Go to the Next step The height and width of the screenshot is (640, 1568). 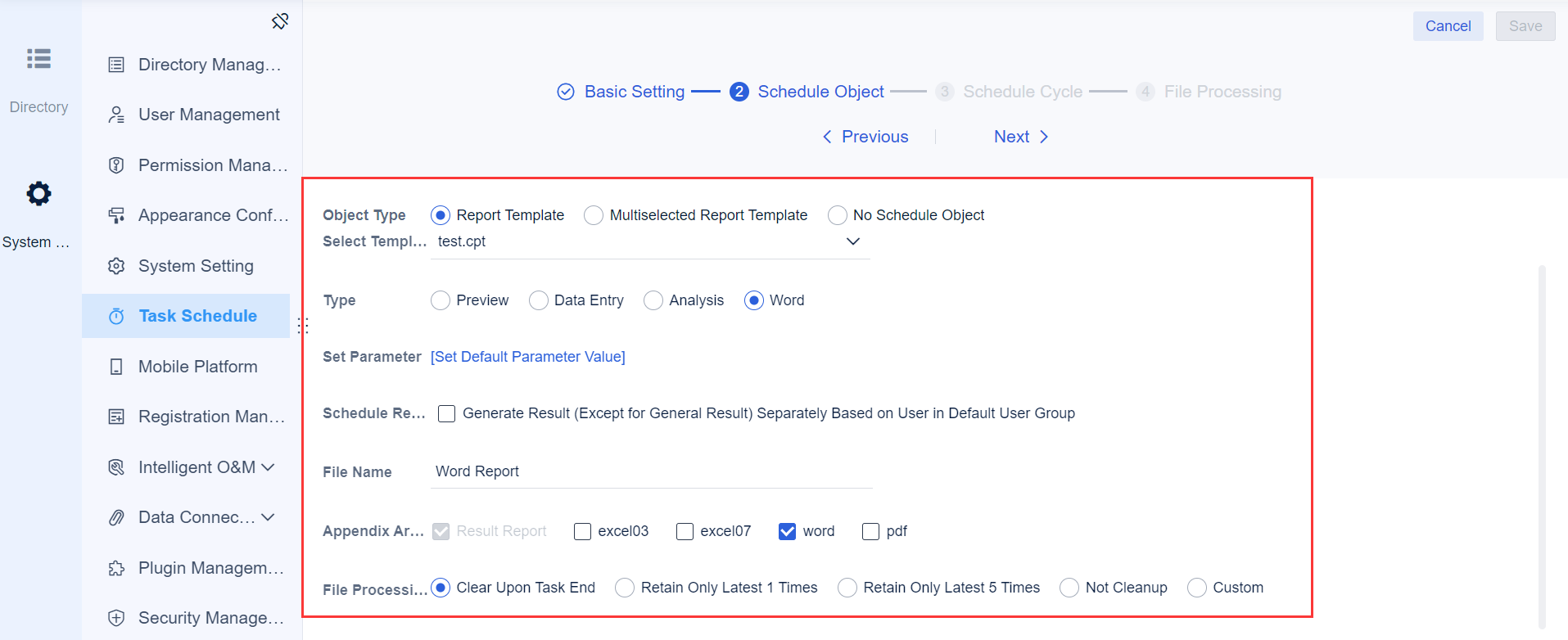(x=1021, y=137)
